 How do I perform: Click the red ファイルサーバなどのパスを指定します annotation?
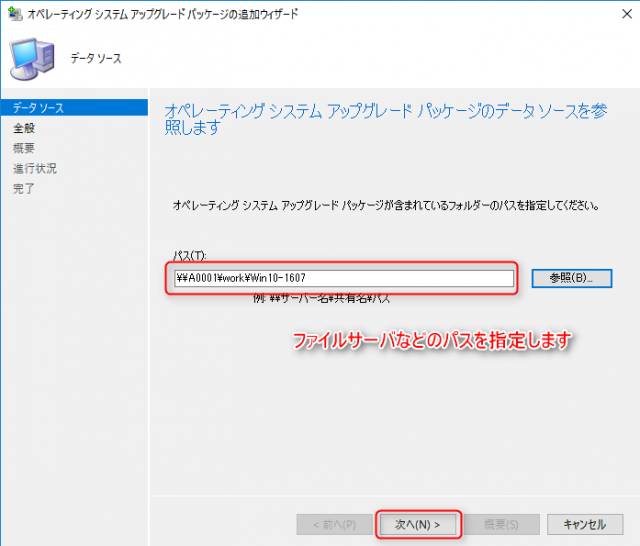[430, 341]
